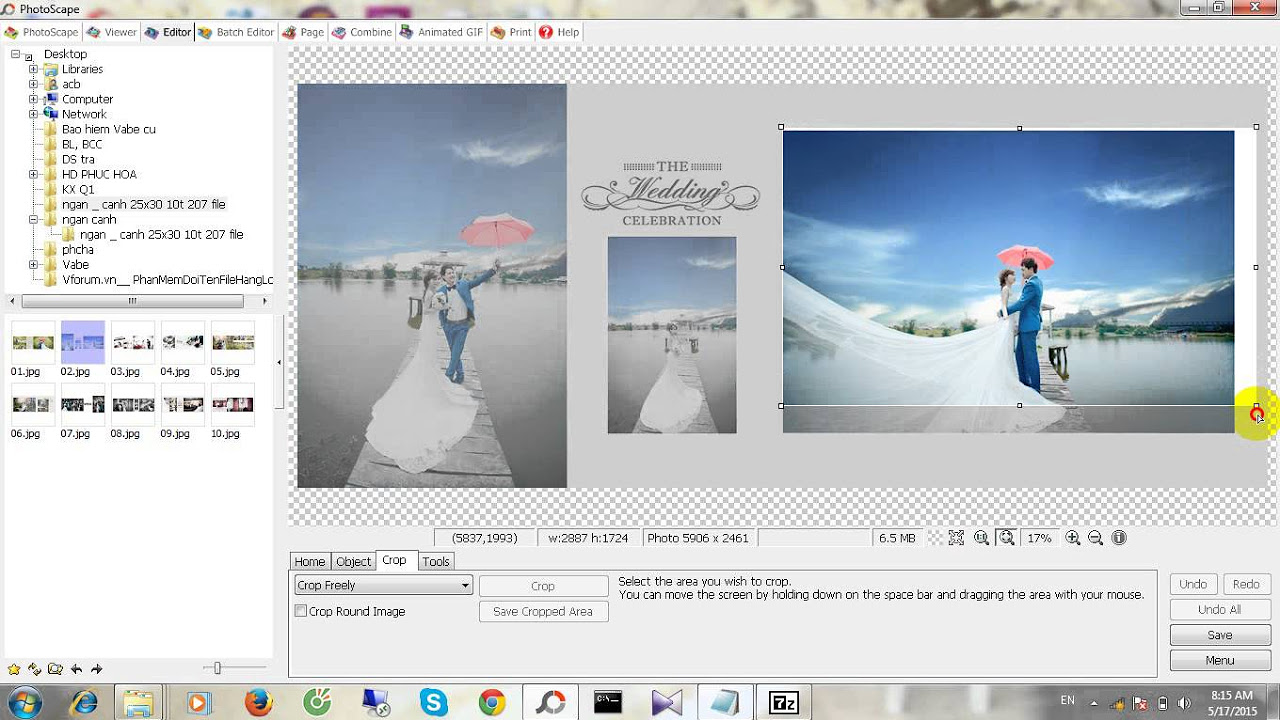Switch to the Batch Editor tab

tap(237, 32)
